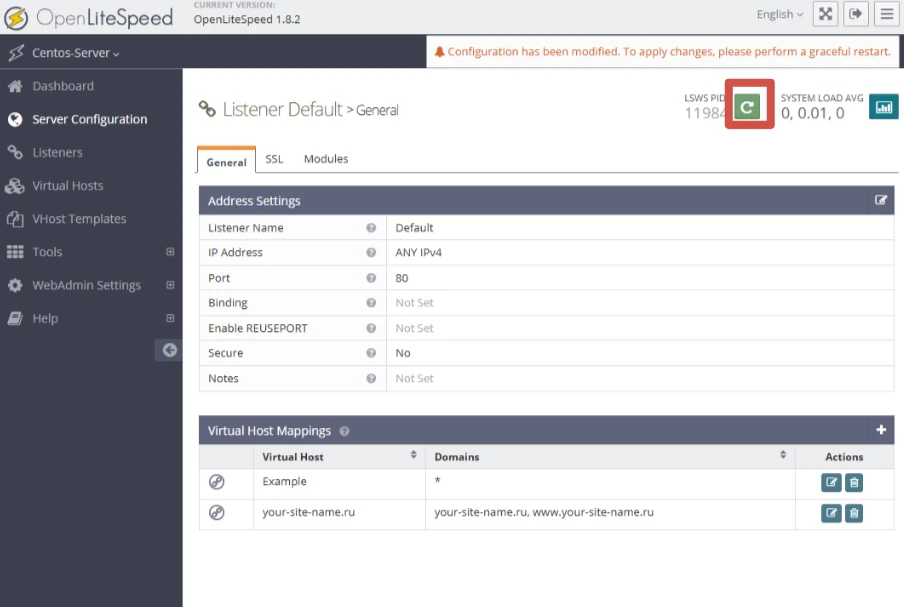Open Listeners in sidebar

57,153
